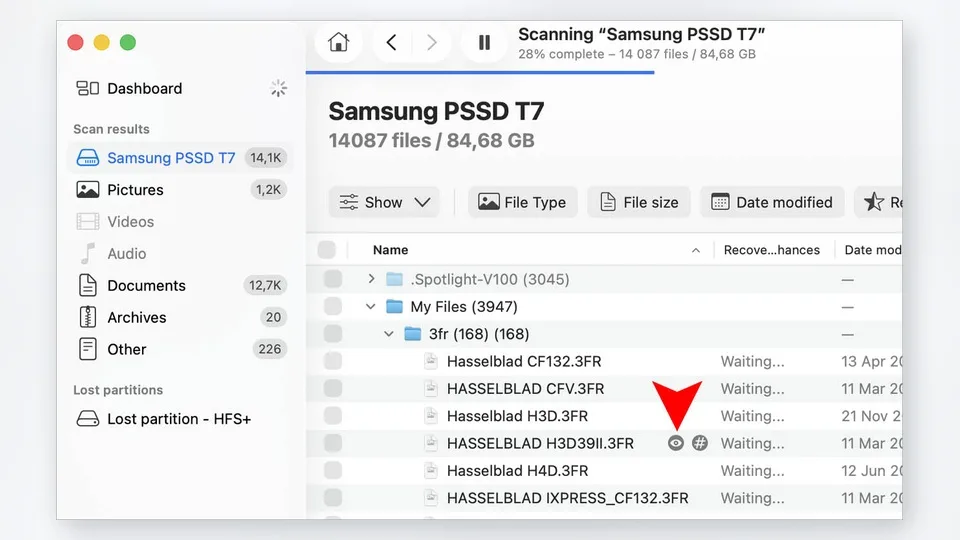Click the HASSELBLAD CFV.3FR file icon

[x=431, y=388]
